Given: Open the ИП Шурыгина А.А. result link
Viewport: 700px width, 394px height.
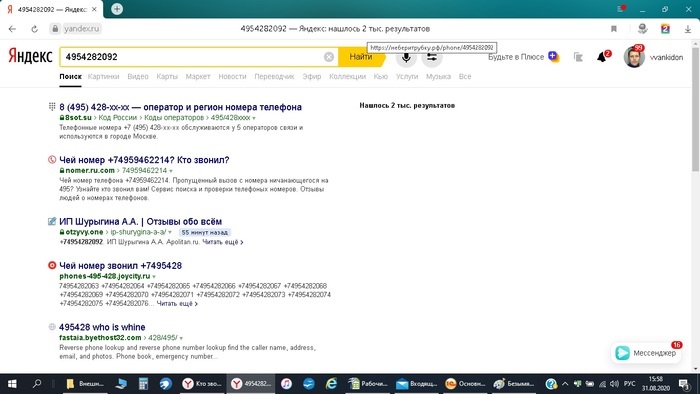Looking at the screenshot, I should (140, 222).
